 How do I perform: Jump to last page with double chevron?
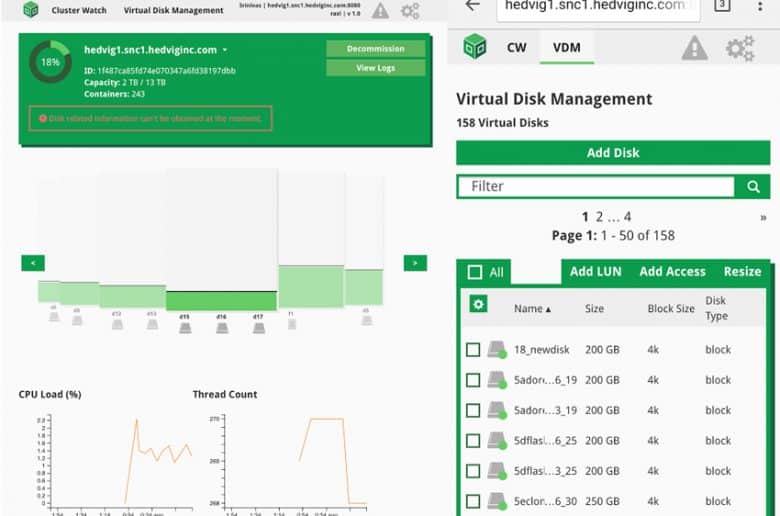pos(763,217)
